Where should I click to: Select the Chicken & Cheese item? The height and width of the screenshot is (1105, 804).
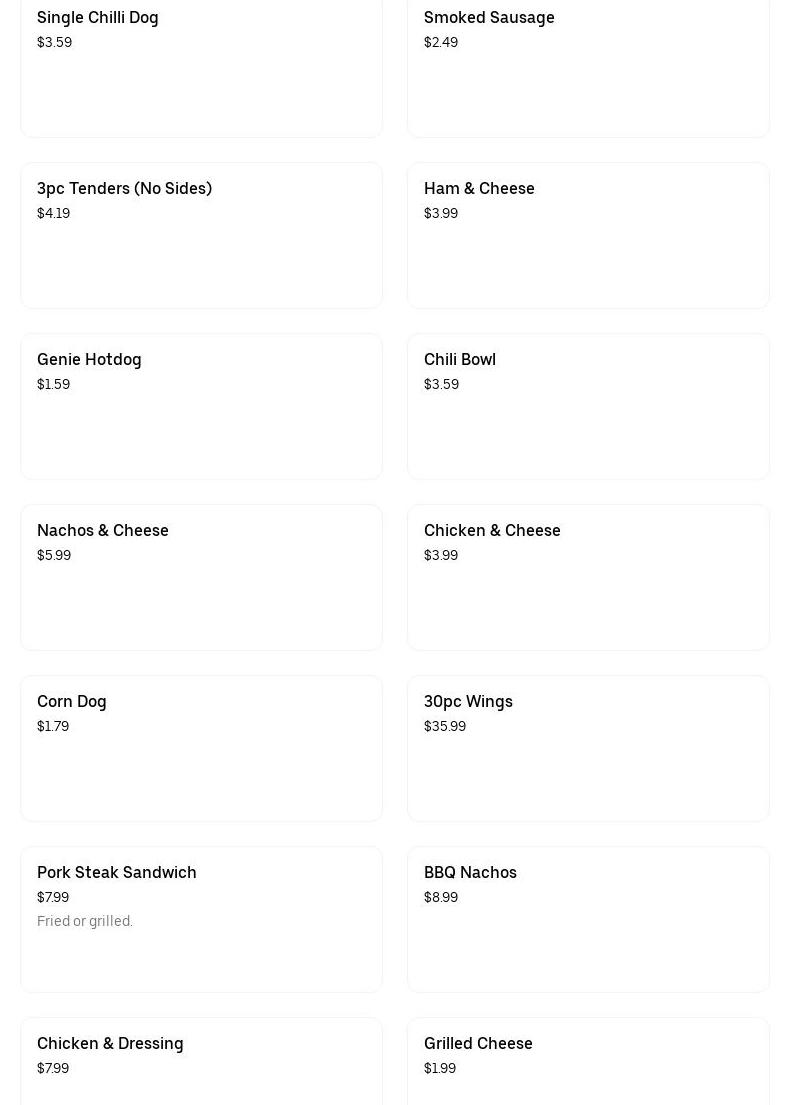587,578
